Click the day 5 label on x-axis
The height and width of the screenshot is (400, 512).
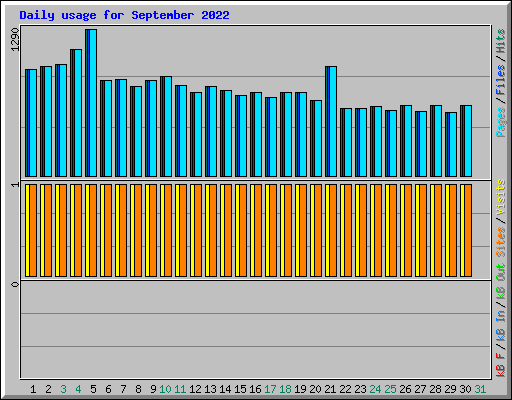(93, 389)
